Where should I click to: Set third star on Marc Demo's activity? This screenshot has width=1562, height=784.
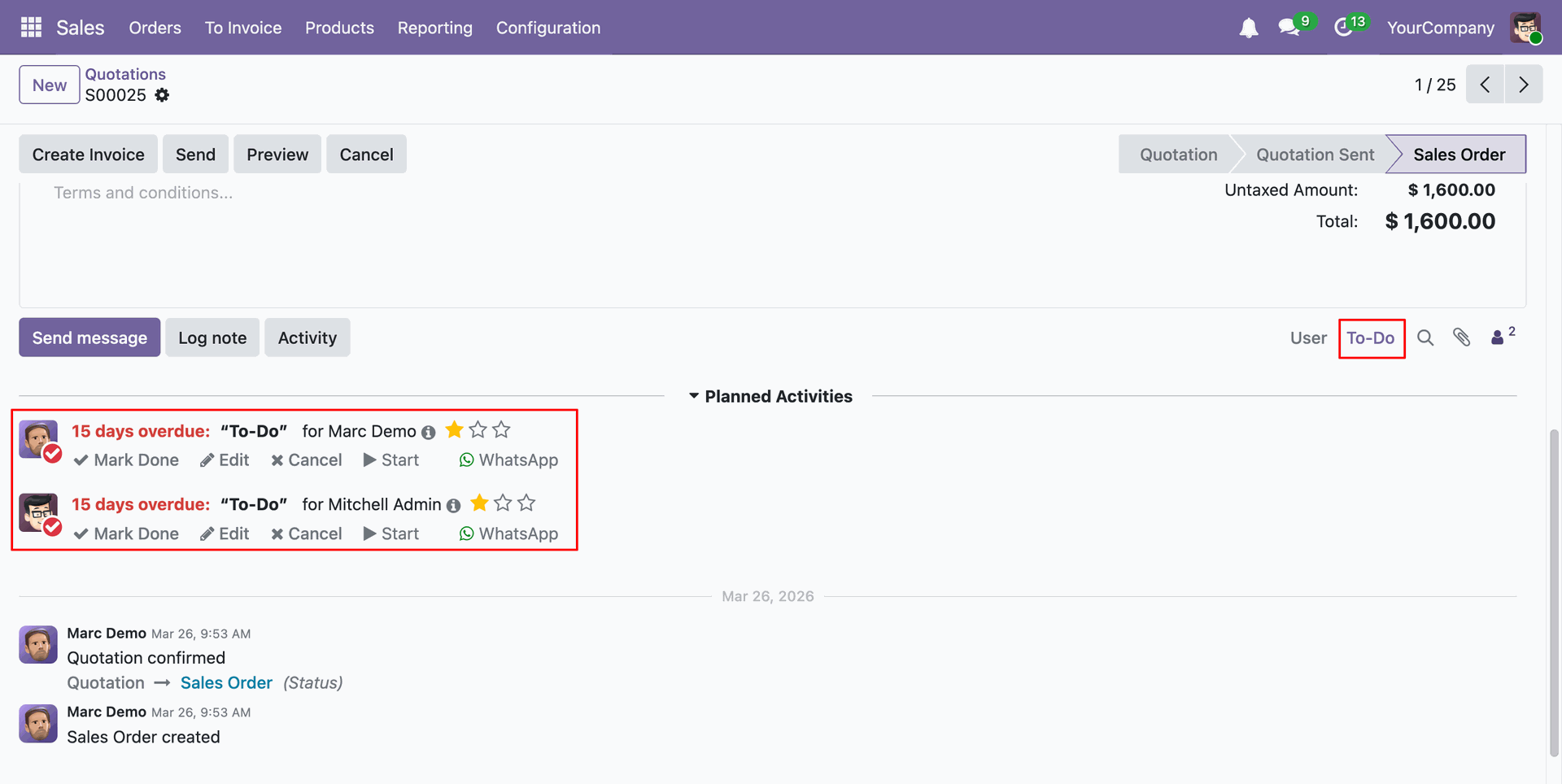coord(502,429)
